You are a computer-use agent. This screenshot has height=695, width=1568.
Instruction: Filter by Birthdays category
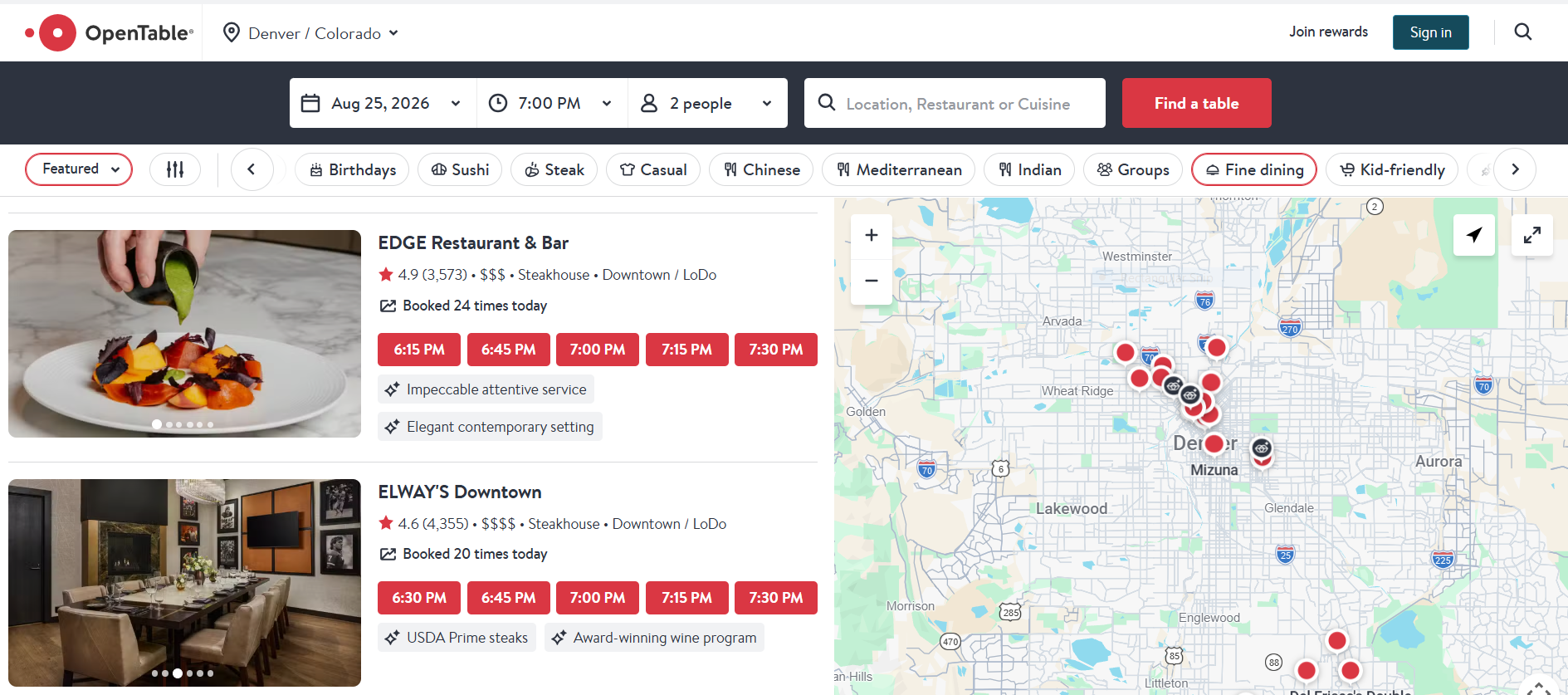[x=352, y=169]
